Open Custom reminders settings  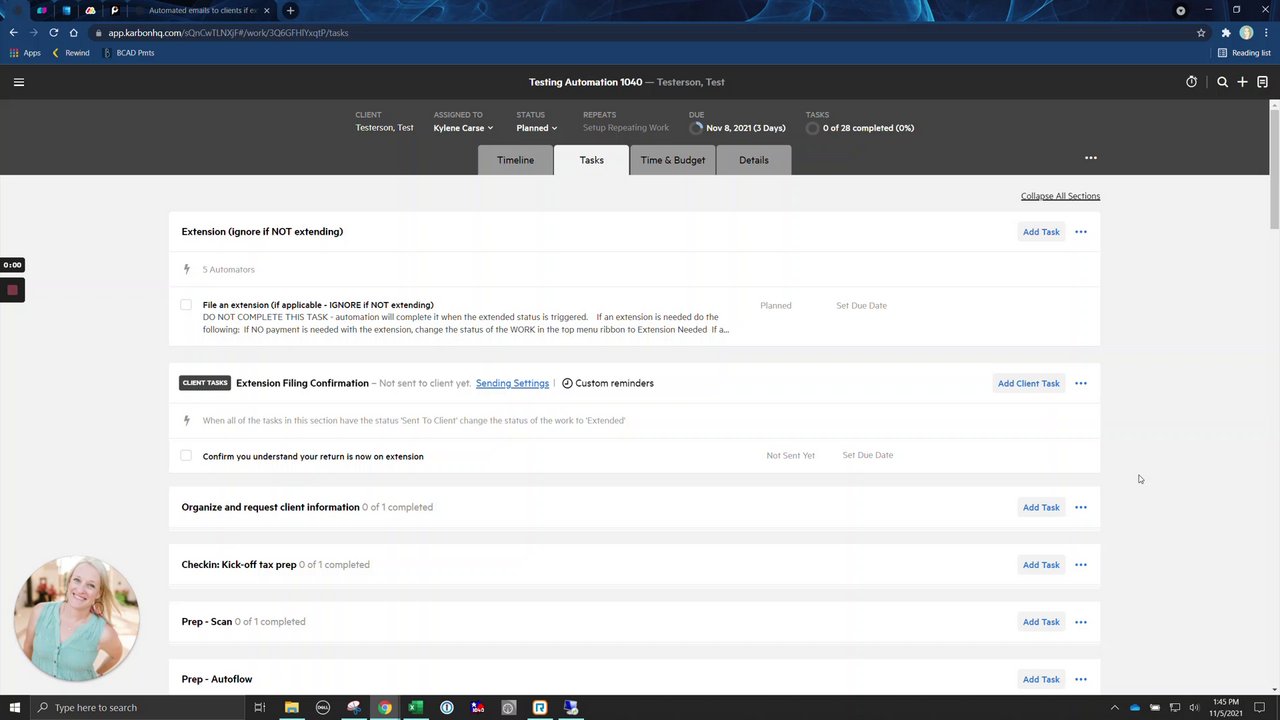(x=608, y=383)
